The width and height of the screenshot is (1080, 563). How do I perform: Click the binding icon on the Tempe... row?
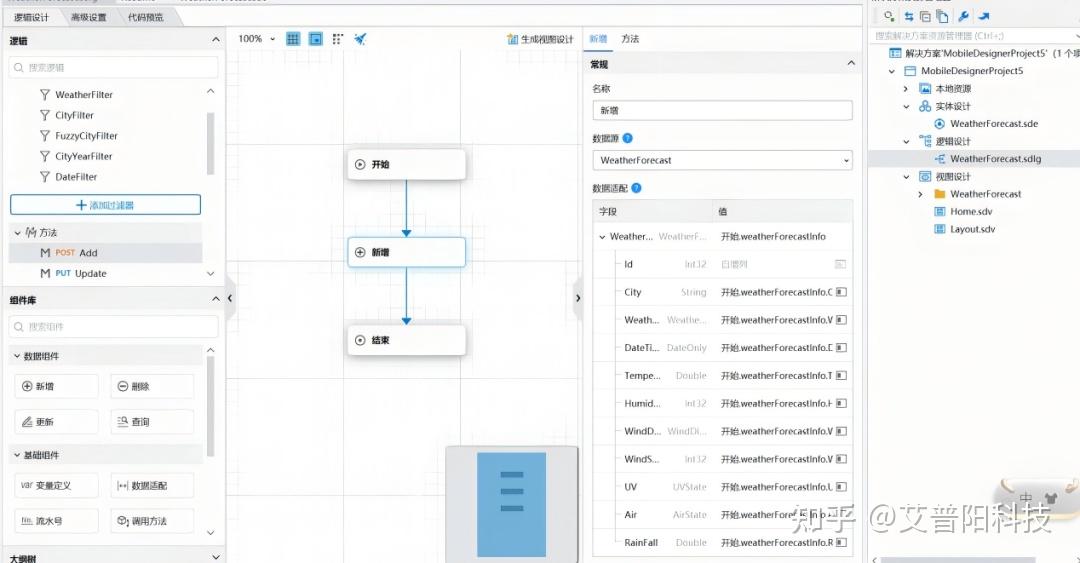[x=841, y=376]
